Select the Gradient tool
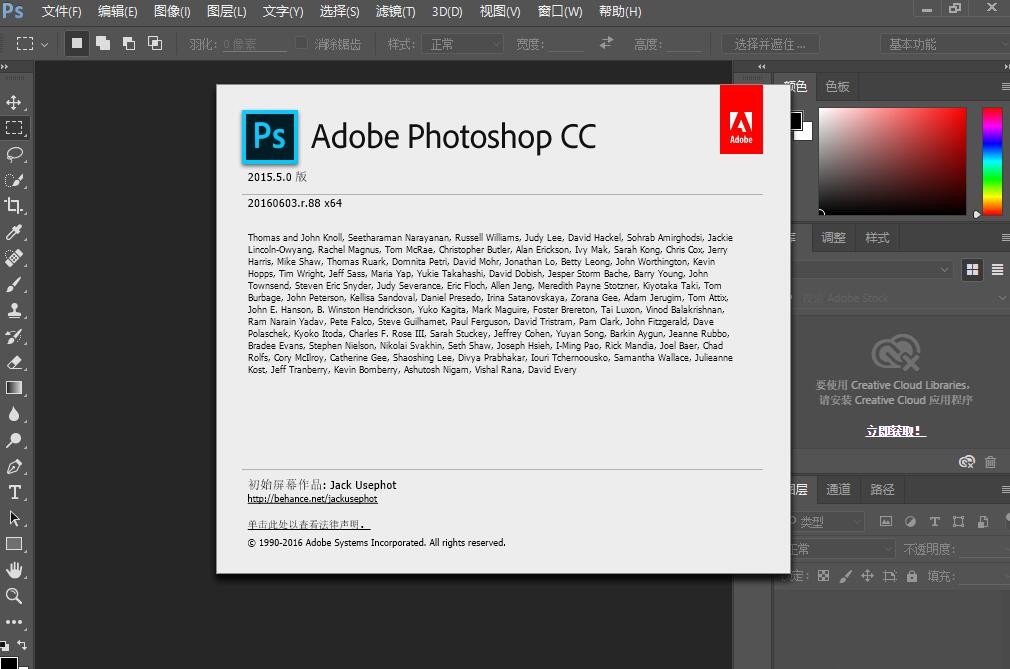 tap(14, 388)
